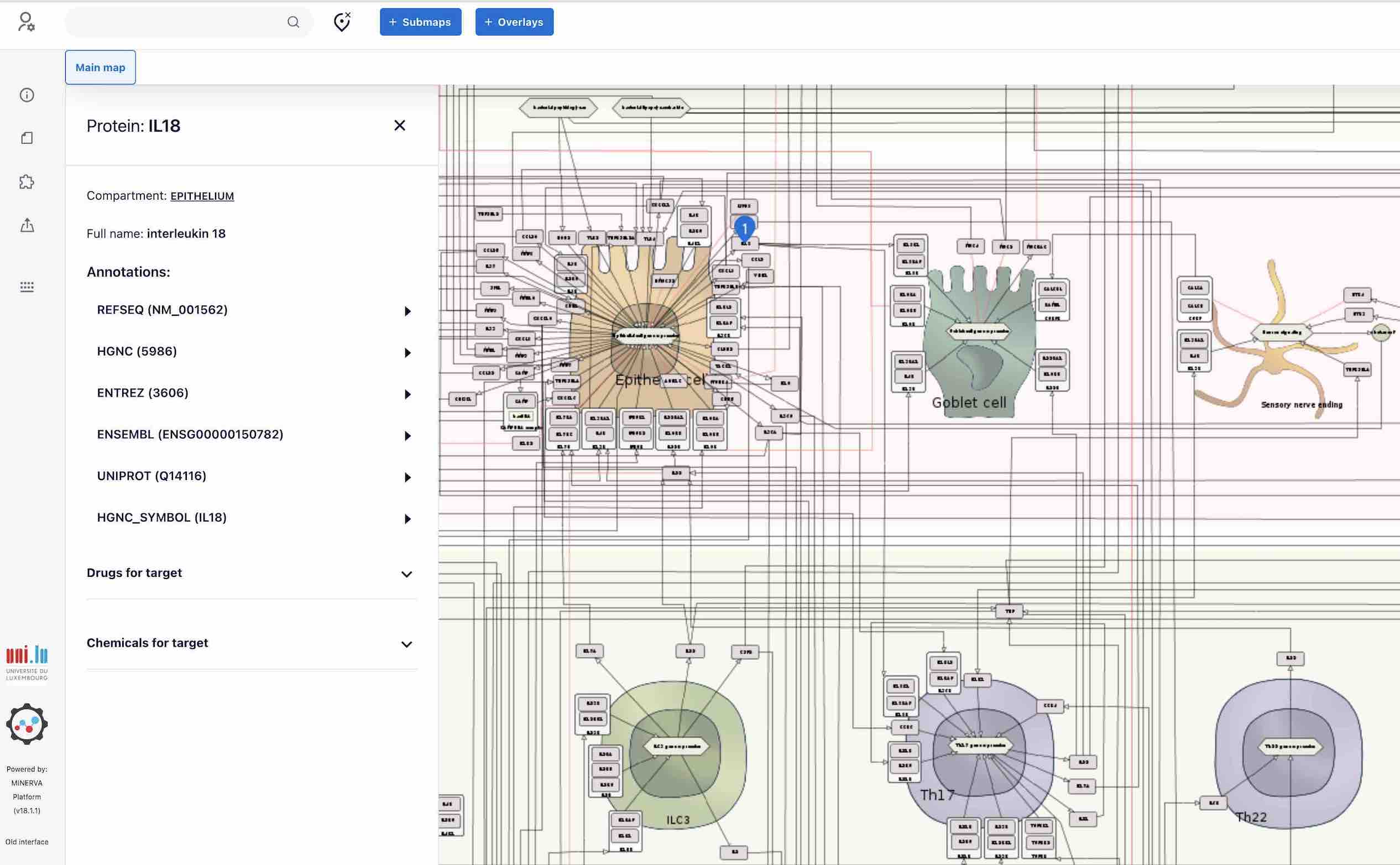Open the submaps panel icon in sidebar

tap(27, 137)
